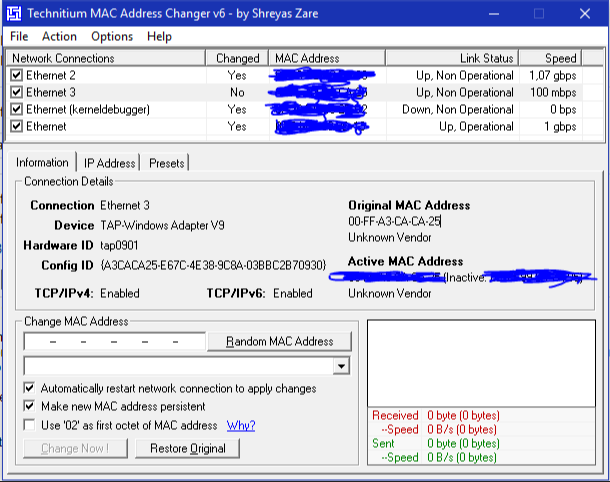Viewport: 610px width, 482px height.
Task: Click the Change Now! button
Action: 75,449
